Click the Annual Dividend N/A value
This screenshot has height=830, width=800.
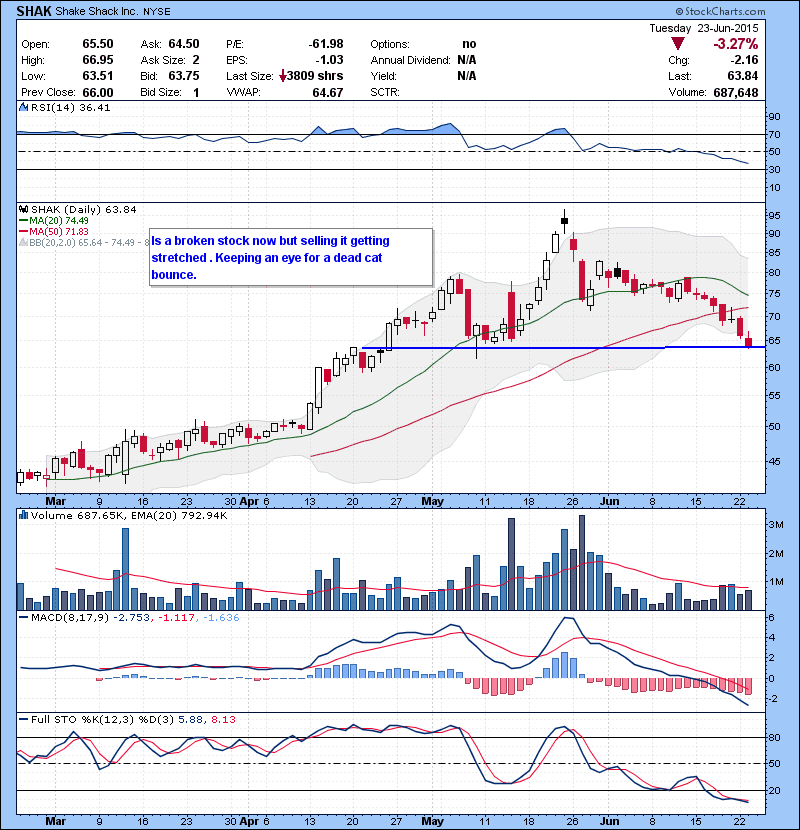[x=466, y=60]
